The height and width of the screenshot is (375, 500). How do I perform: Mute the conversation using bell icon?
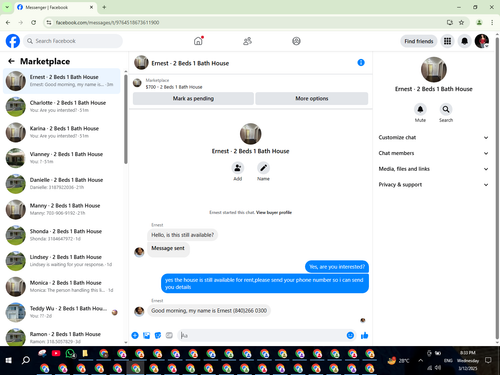[420, 109]
